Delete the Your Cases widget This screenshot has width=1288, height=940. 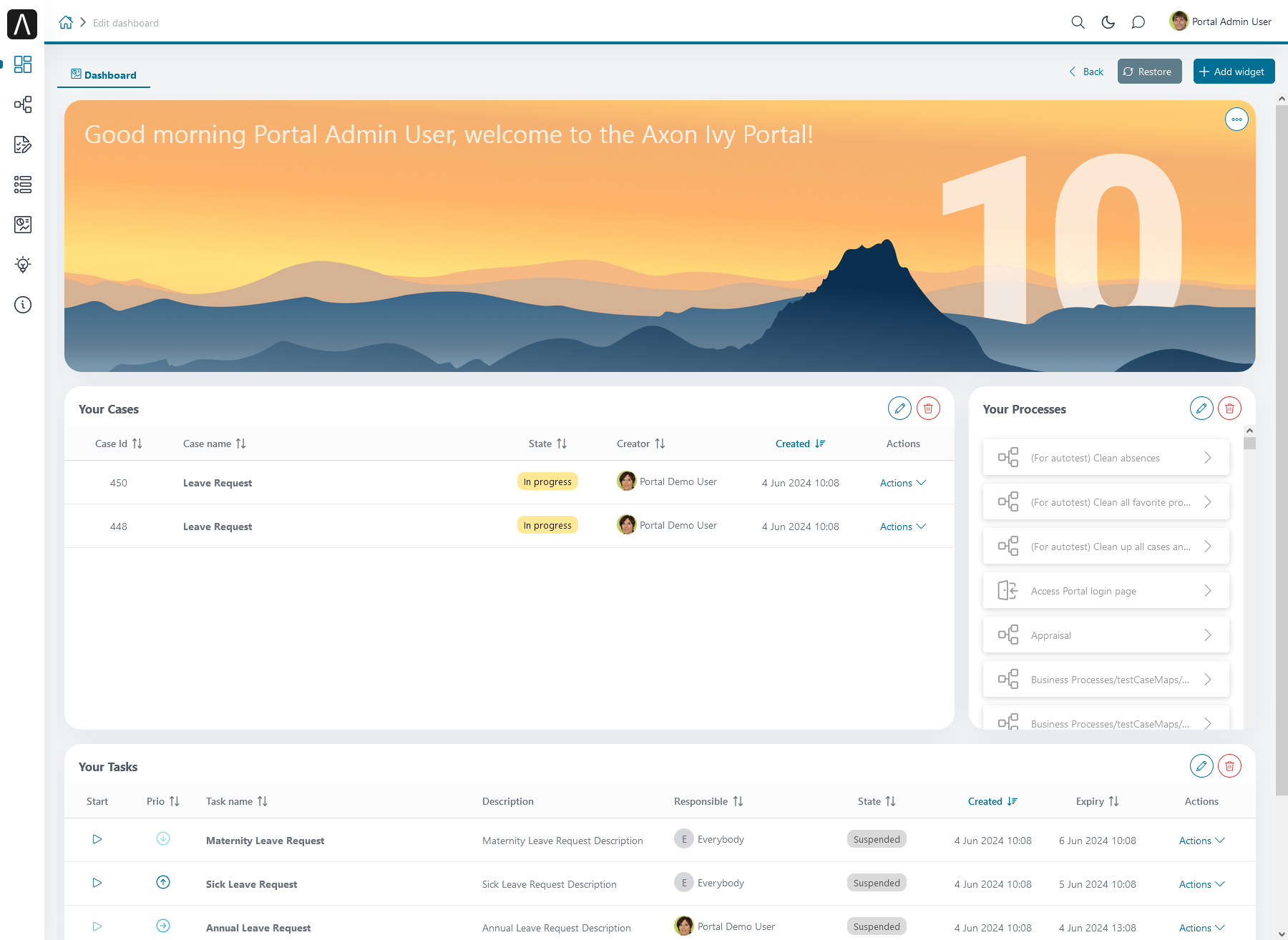(x=928, y=408)
